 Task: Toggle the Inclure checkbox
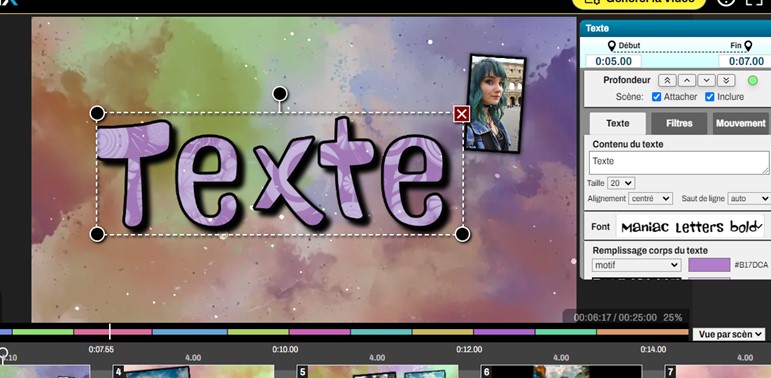point(710,97)
